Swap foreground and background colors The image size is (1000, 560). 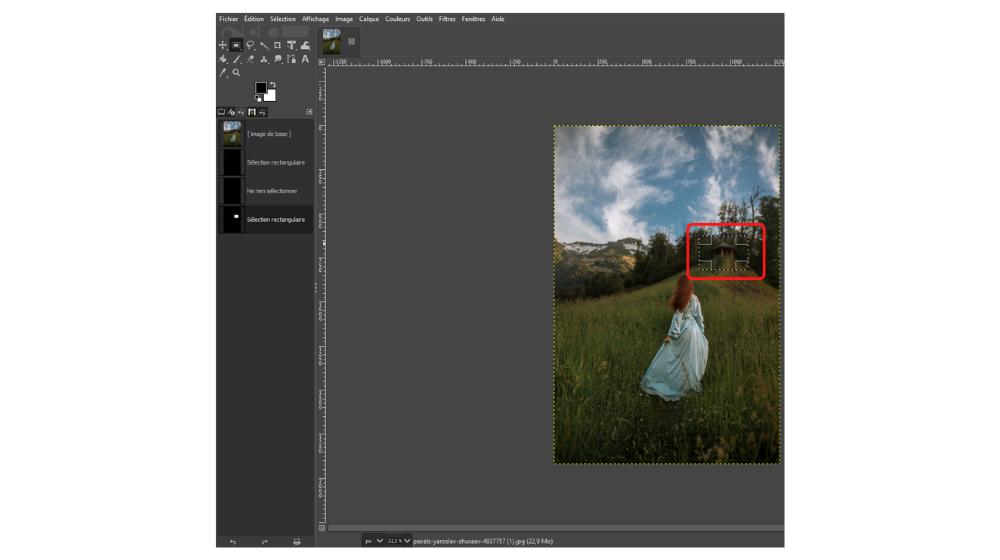[272, 84]
